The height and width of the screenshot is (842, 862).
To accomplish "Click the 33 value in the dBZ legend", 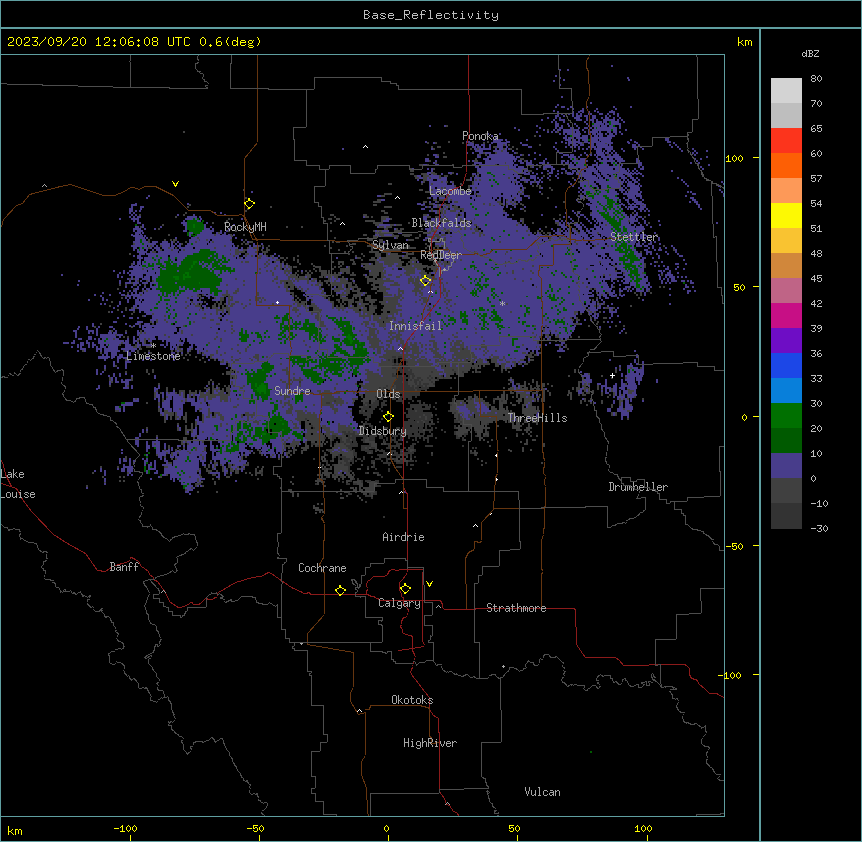I will click(816, 379).
